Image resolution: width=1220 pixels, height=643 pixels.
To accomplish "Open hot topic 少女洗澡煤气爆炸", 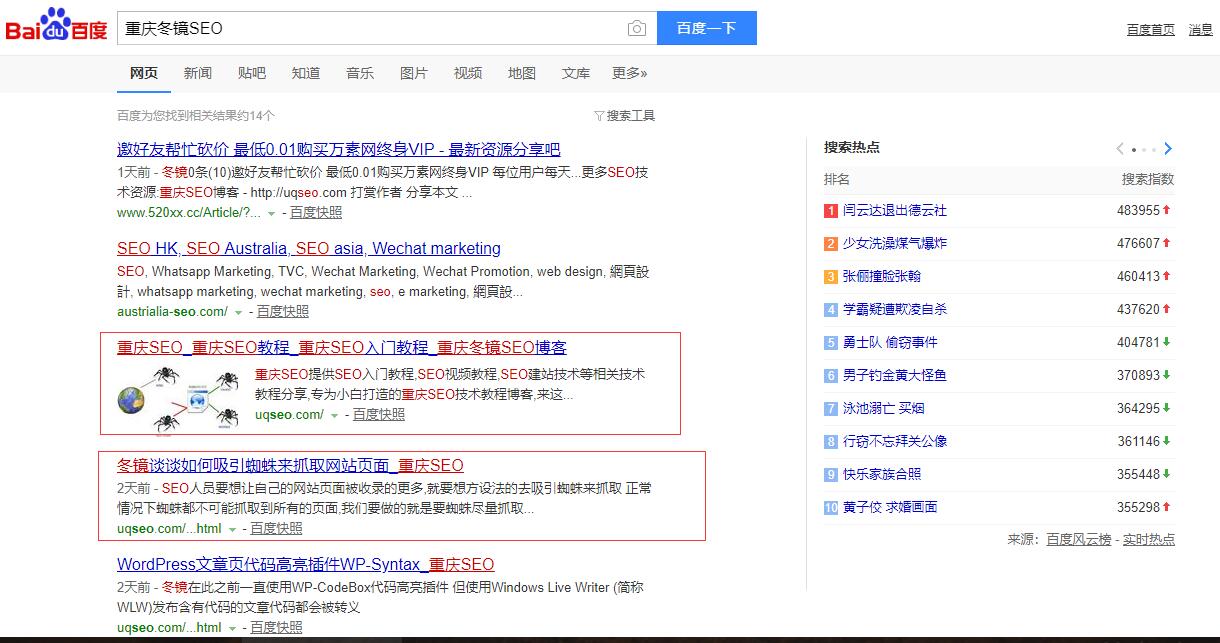I will [895, 244].
